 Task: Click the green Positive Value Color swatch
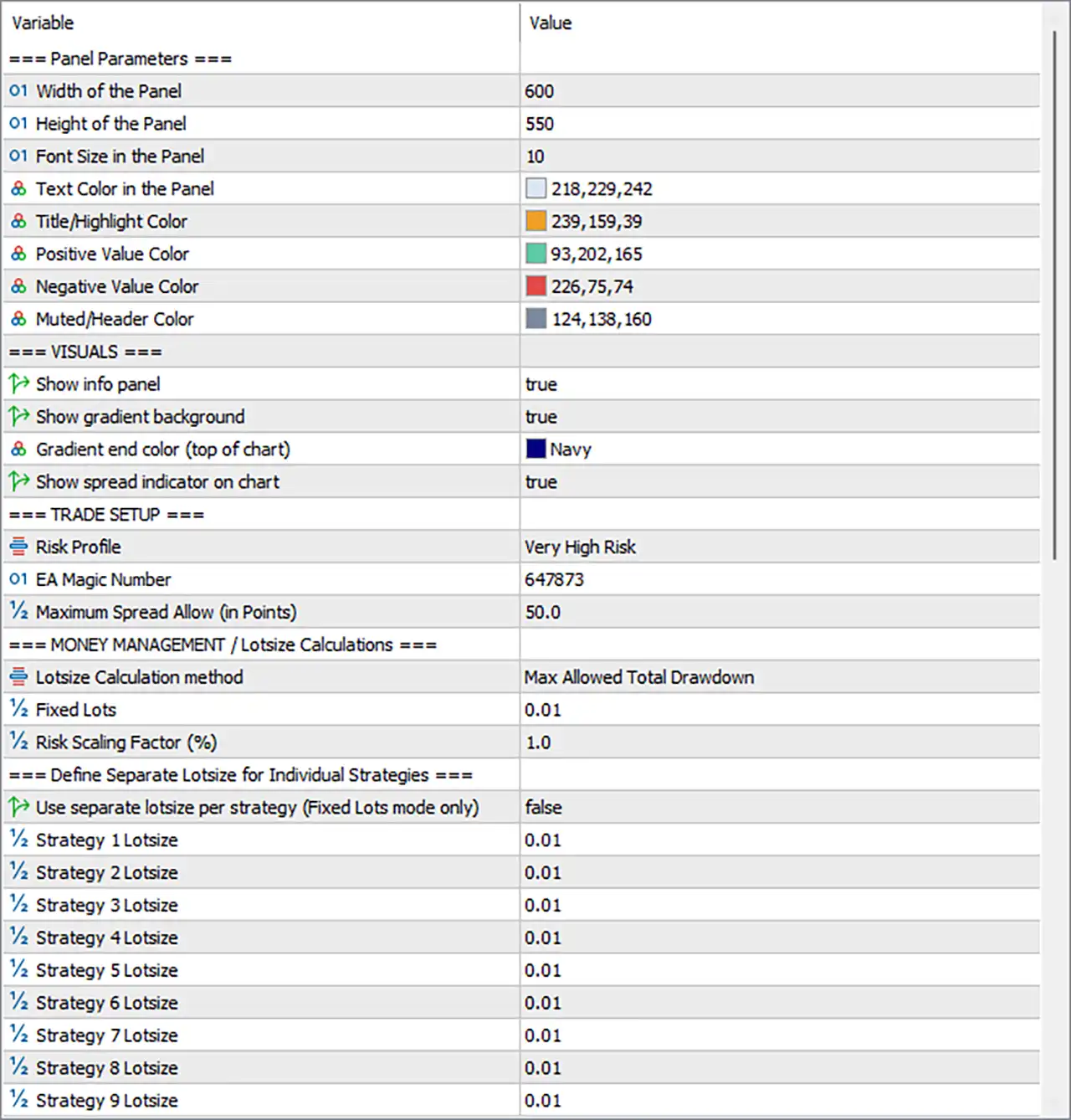pos(535,254)
